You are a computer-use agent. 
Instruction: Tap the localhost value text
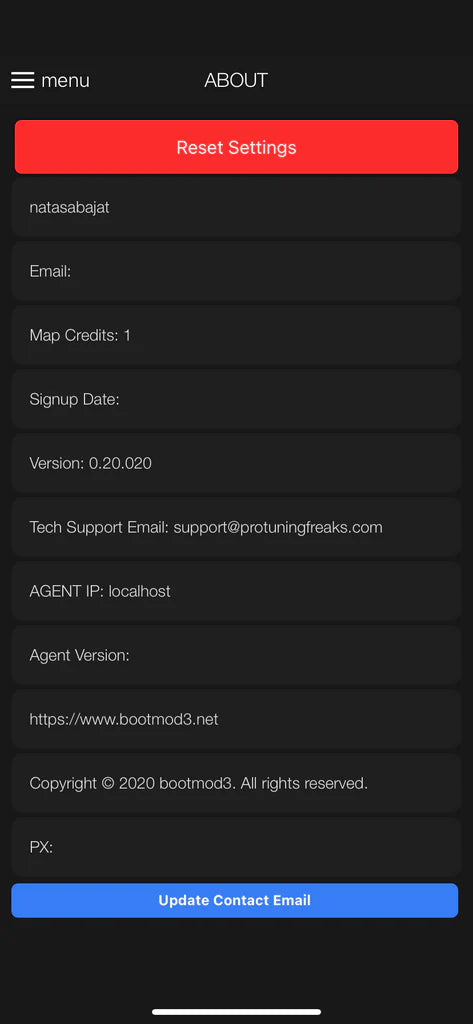point(140,592)
